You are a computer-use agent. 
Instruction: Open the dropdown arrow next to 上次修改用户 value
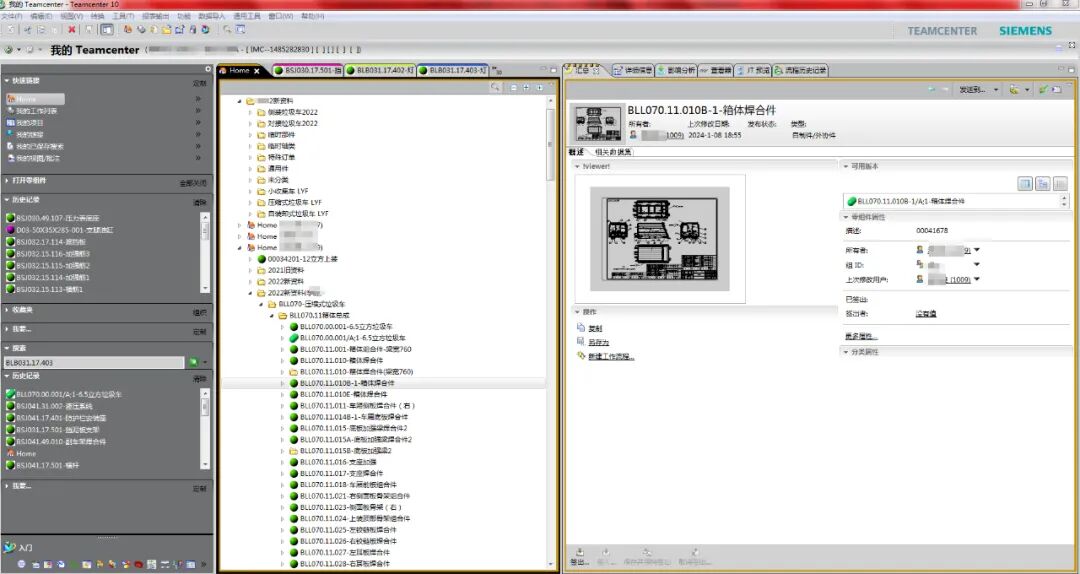click(977, 279)
